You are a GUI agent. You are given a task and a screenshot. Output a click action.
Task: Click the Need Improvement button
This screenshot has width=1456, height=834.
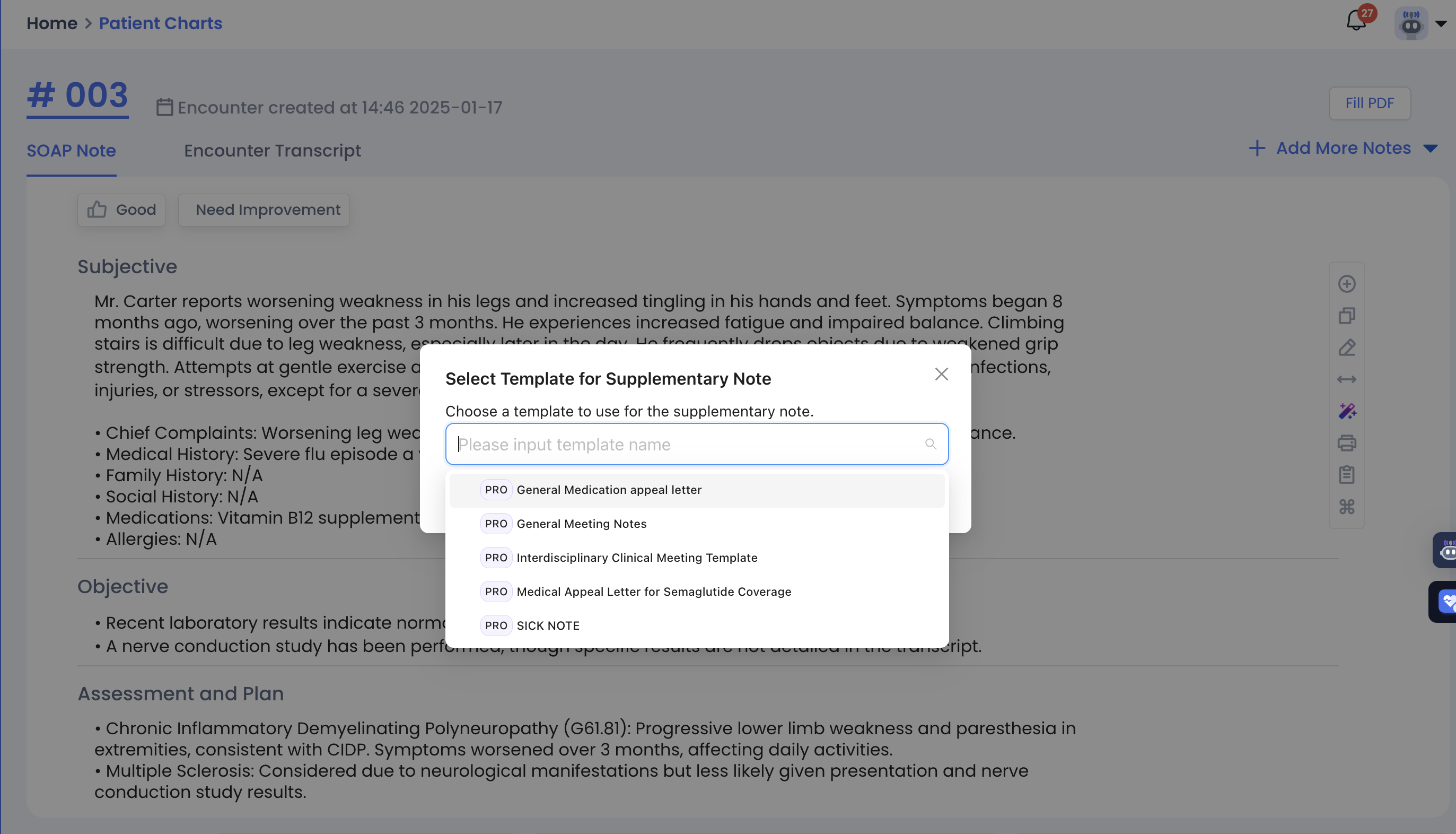pyautogui.click(x=264, y=210)
